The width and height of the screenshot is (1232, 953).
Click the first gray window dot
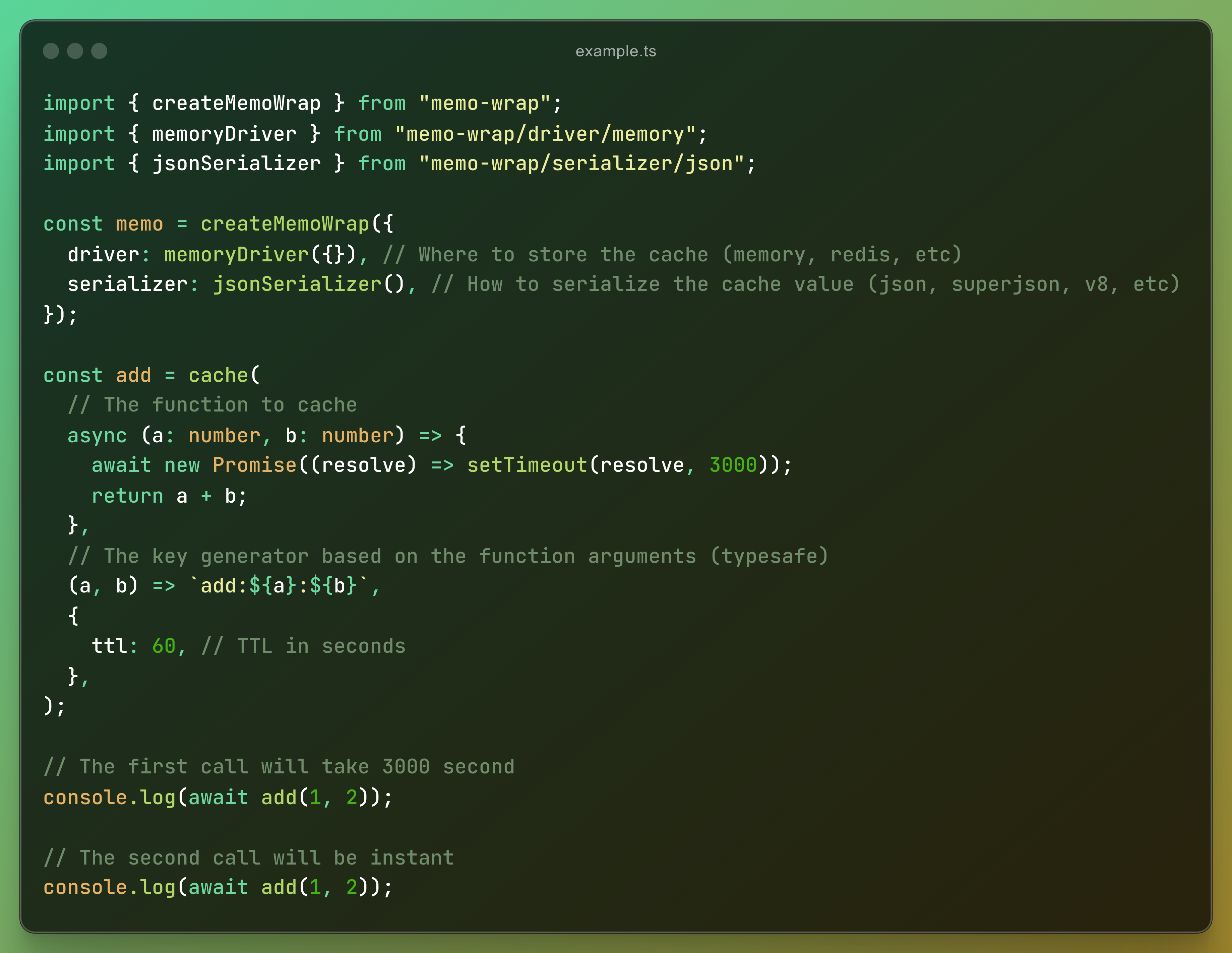(51, 51)
